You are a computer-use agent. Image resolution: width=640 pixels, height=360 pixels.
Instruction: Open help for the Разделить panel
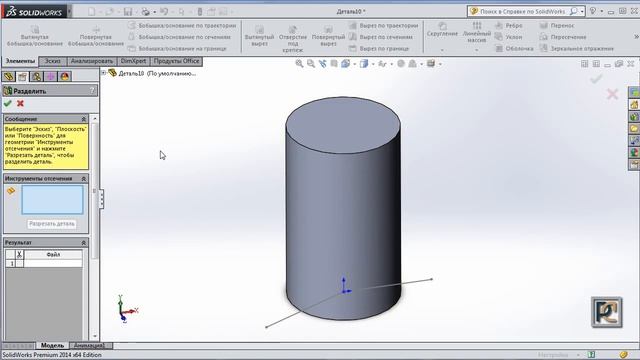[92, 91]
